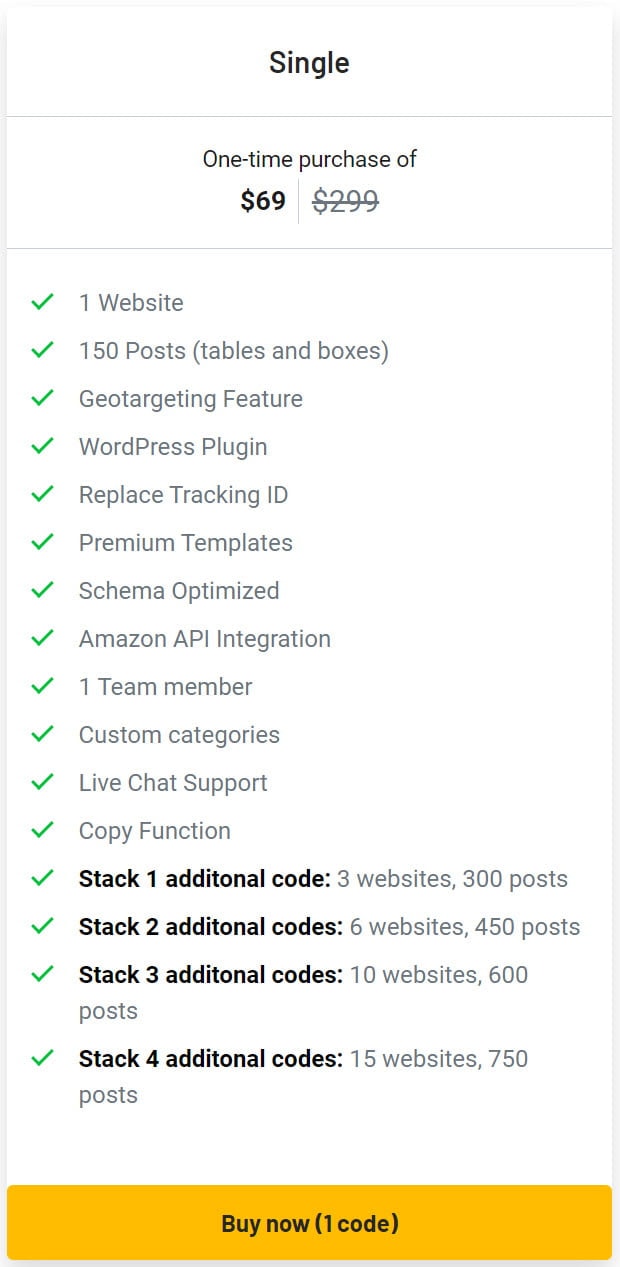Click the checkmark for 1 Team member
620x1267 pixels.
42,686
